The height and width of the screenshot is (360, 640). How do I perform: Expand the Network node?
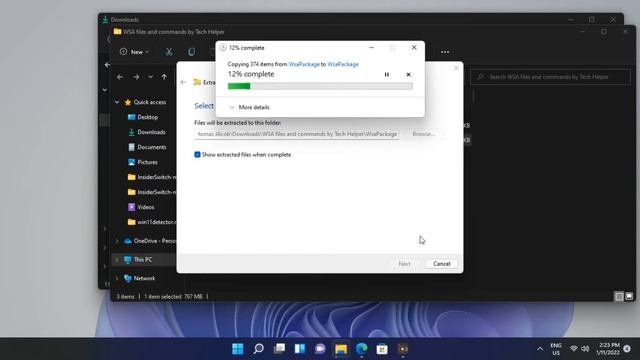tap(117, 278)
